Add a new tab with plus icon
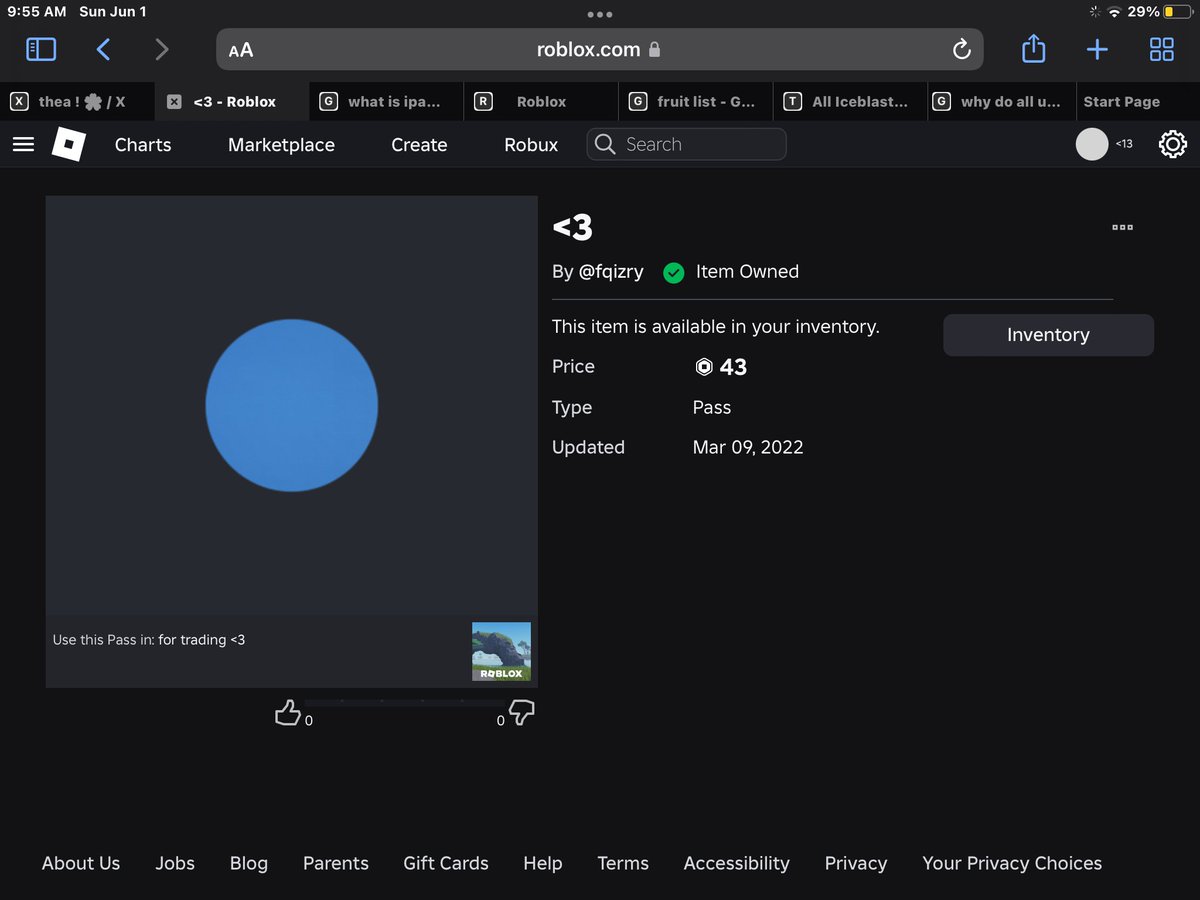1200x900 pixels. (x=1097, y=50)
